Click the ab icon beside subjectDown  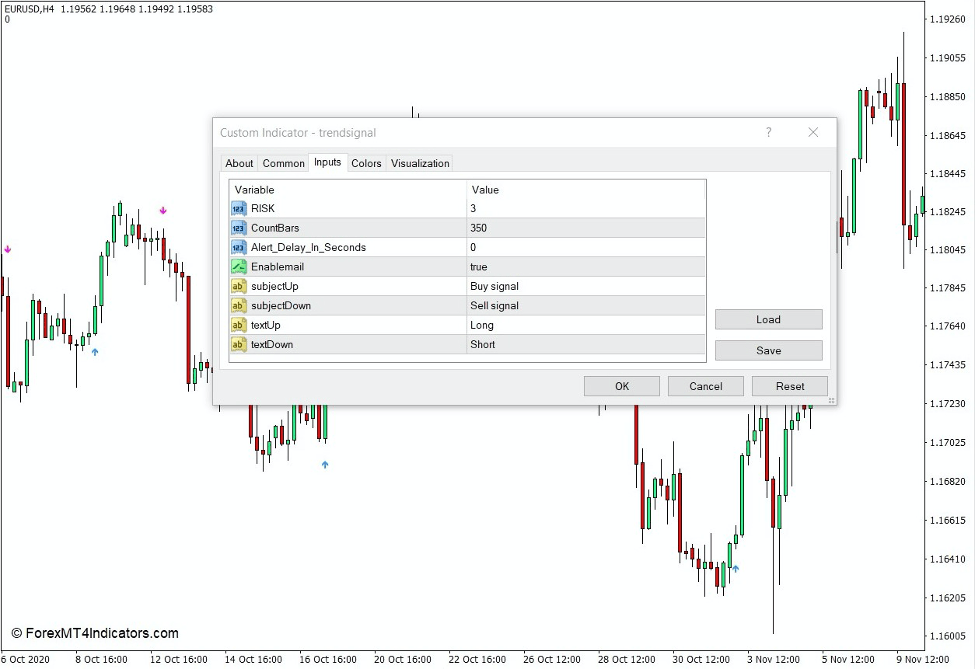(x=238, y=305)
